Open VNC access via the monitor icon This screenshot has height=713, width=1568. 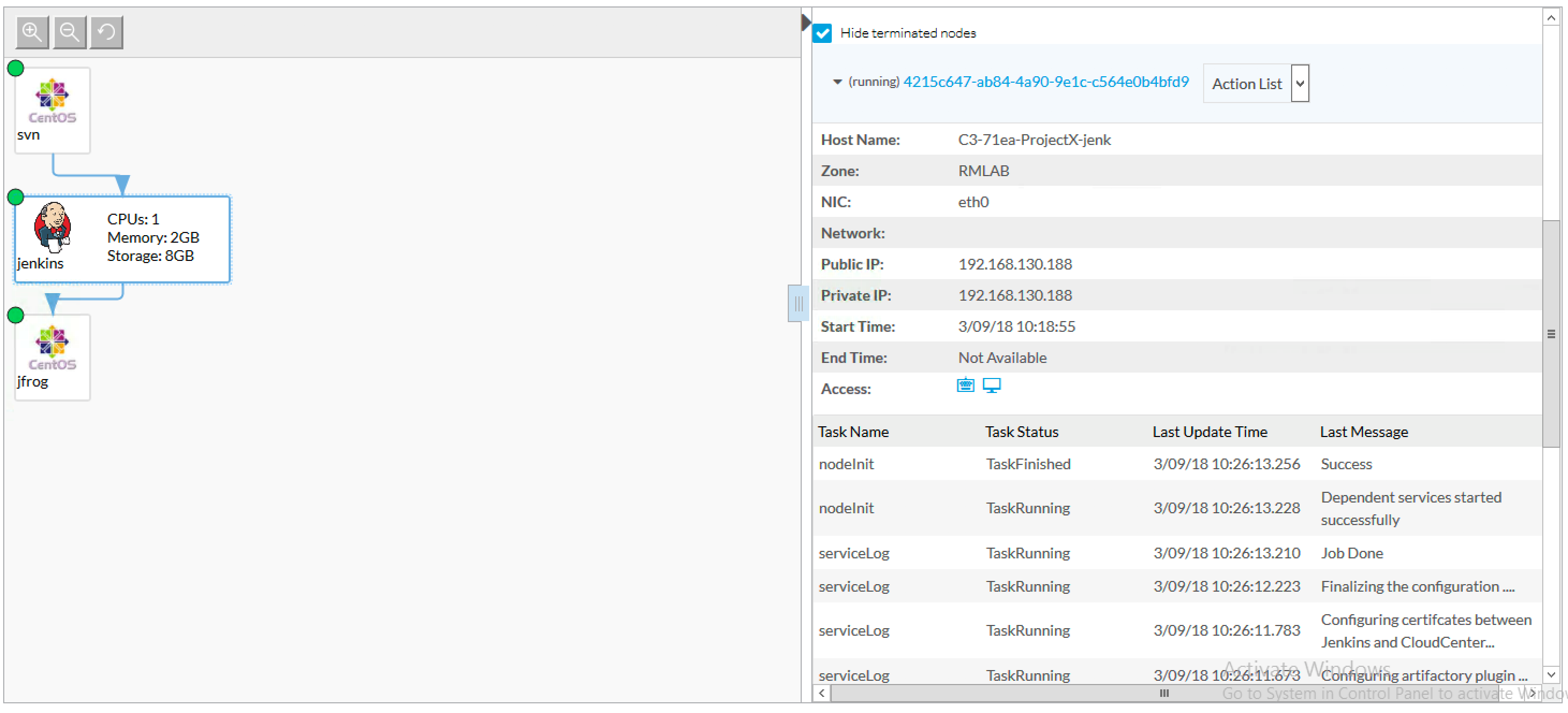click(x=992, y=385)
